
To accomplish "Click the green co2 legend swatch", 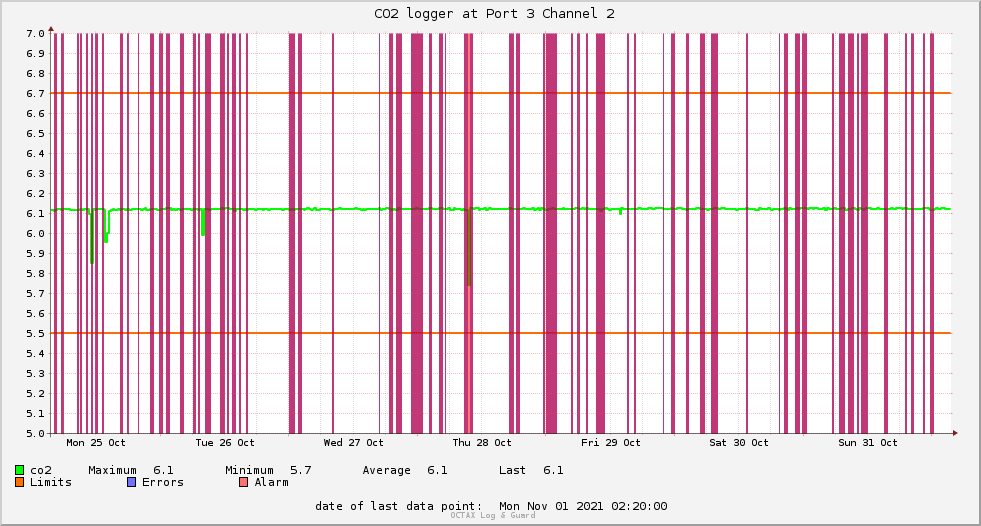I will tap(19, 470).
